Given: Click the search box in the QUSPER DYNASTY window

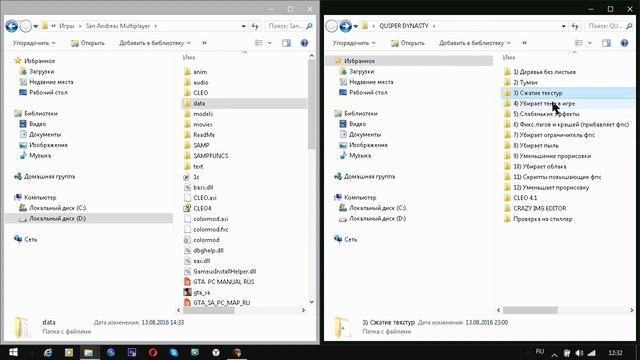Looking at the screenshot, I should point(609,26).
